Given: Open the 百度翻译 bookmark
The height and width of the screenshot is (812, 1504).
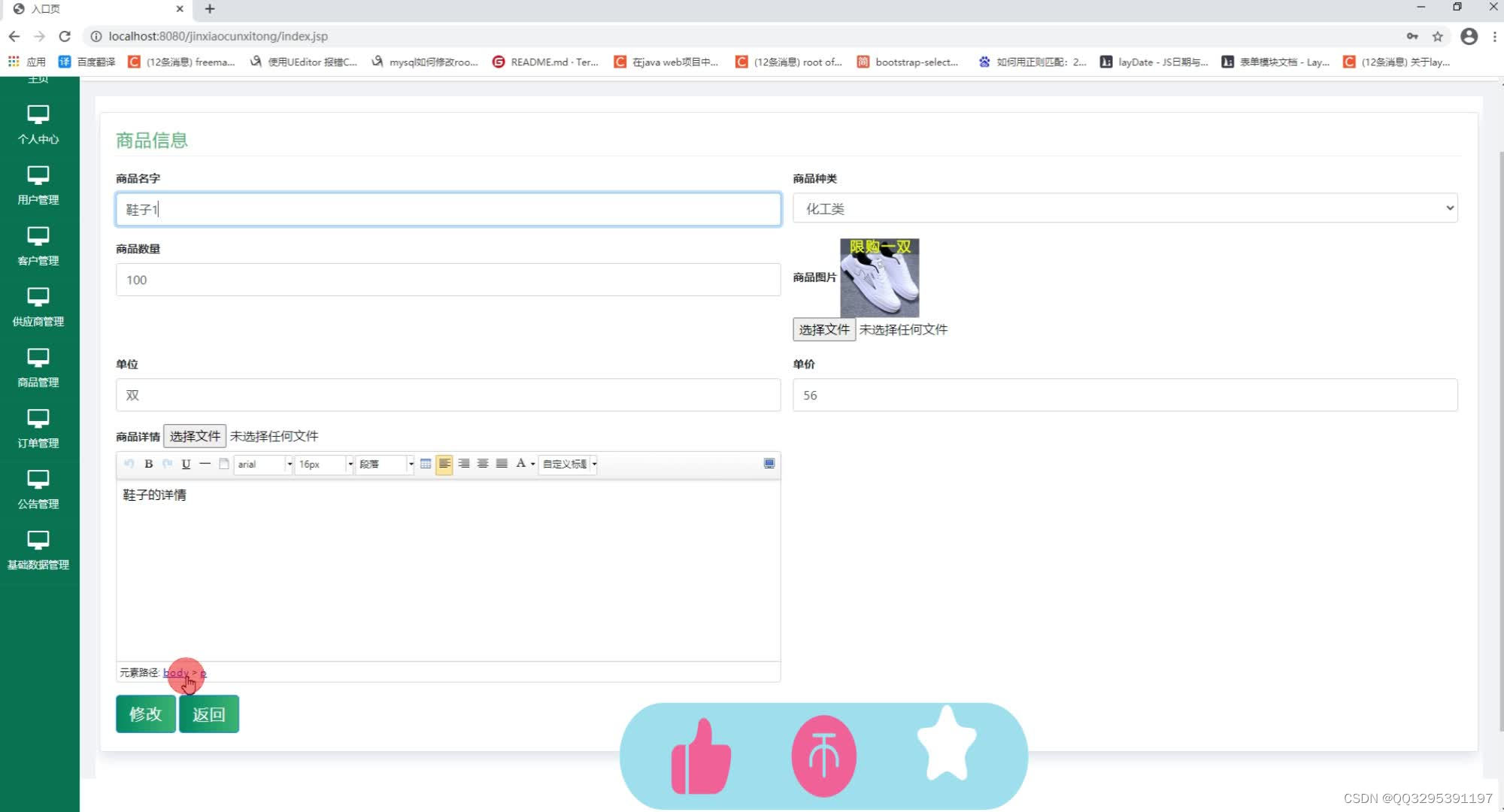Looking at the screenshot, I should click(87, 62).
